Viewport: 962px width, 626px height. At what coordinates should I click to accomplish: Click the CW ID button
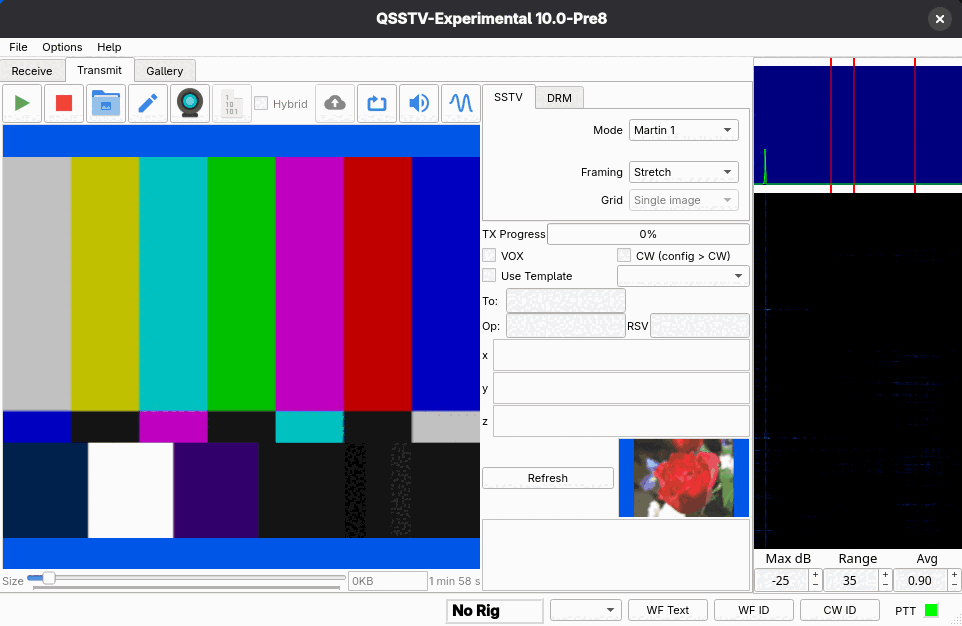click(839, 610)
